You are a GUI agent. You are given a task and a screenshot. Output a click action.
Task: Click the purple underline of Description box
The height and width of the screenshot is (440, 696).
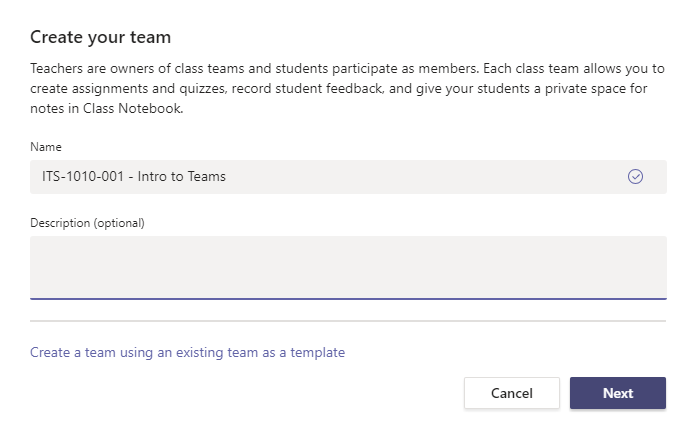click(348, 298)
